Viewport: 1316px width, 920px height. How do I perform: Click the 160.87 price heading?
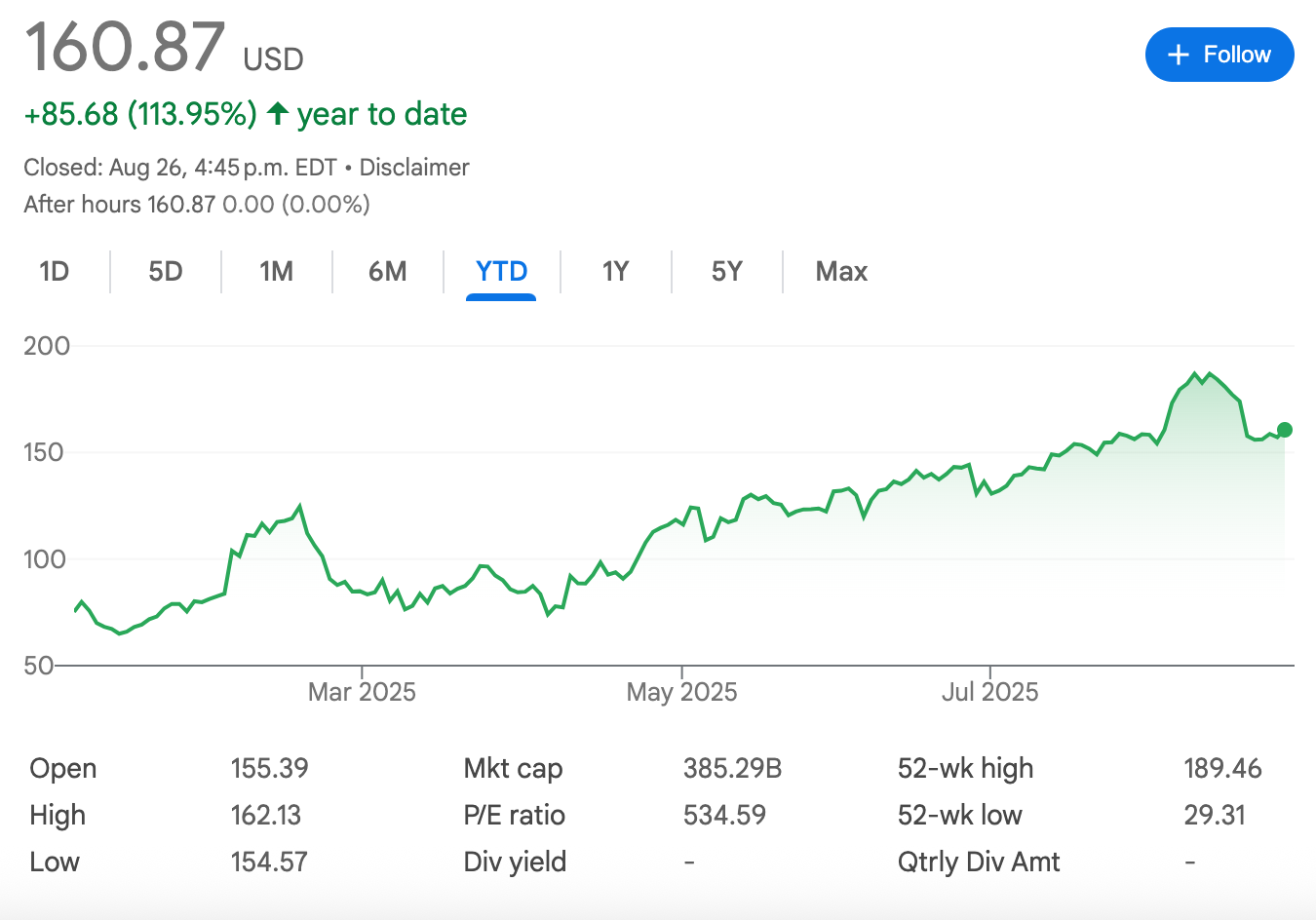[125, 47]
